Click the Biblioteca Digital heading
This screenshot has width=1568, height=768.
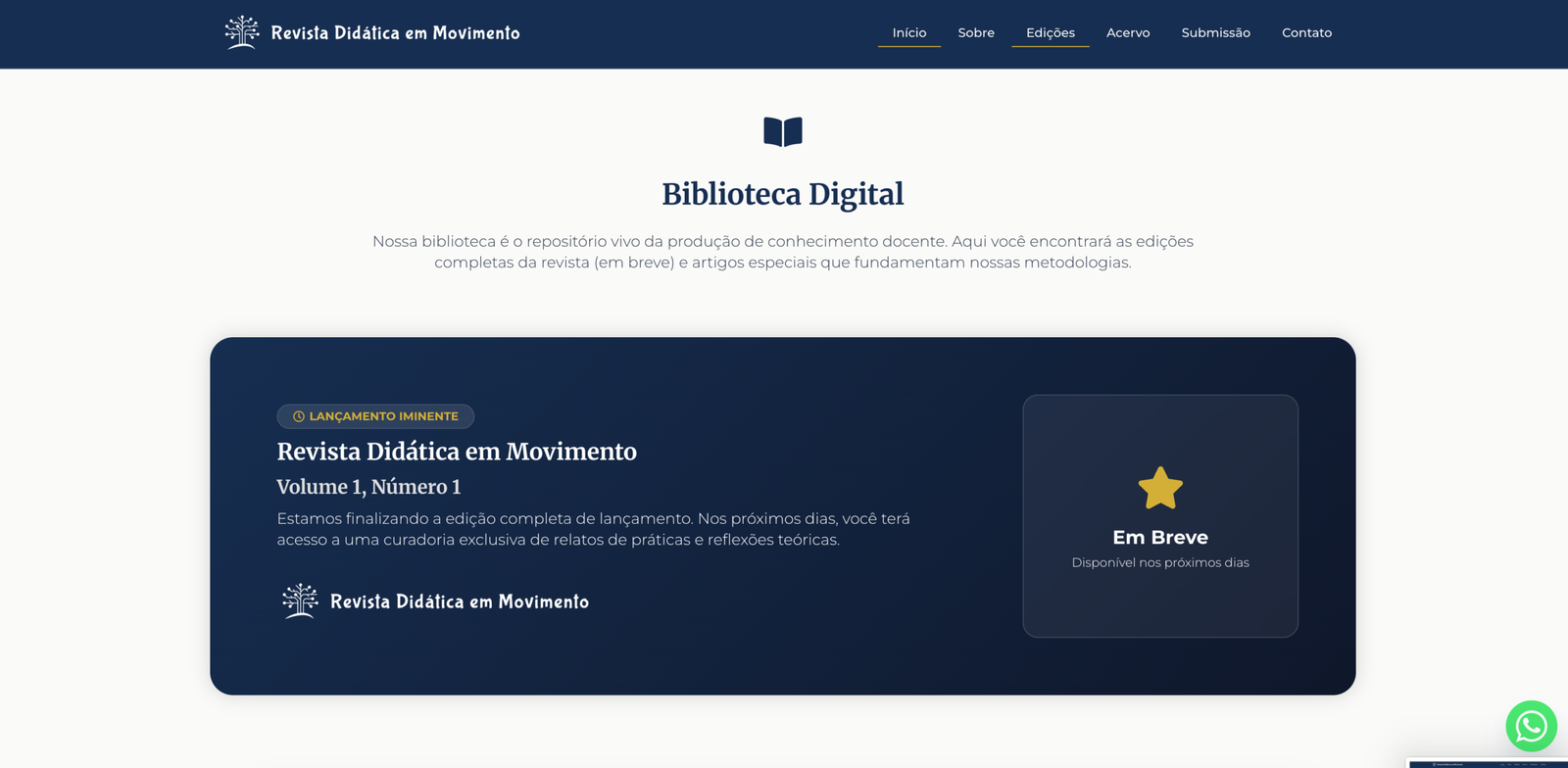pyautogui.click(x=782, y=194)
